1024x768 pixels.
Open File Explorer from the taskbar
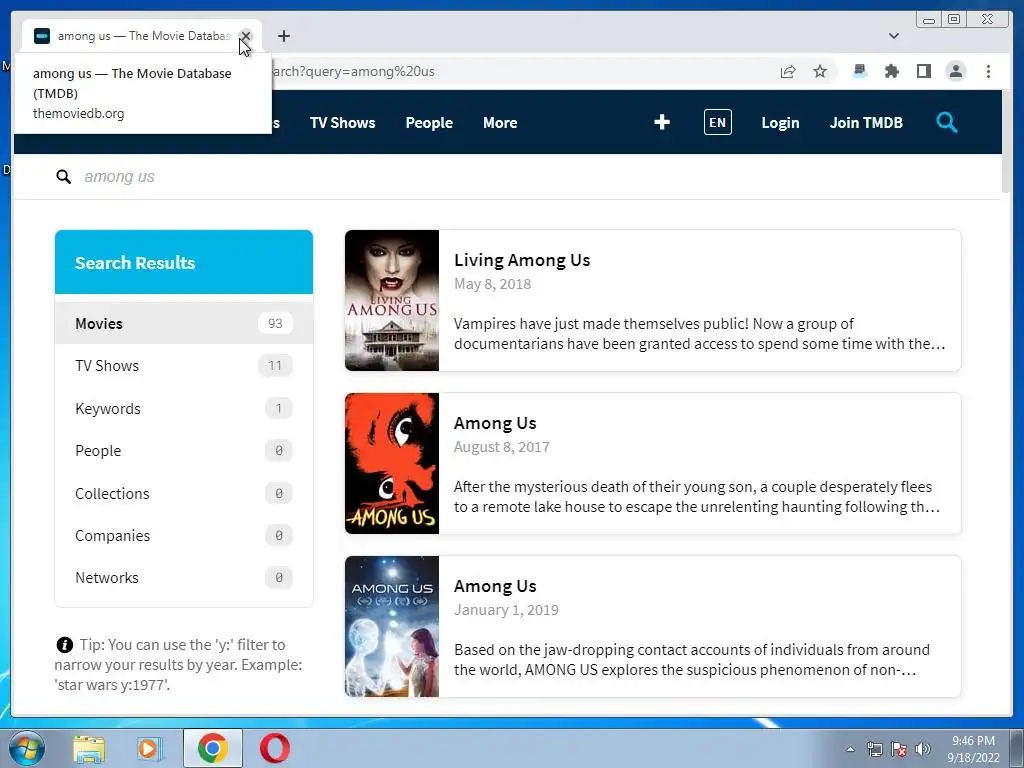(x=89, y=748)
